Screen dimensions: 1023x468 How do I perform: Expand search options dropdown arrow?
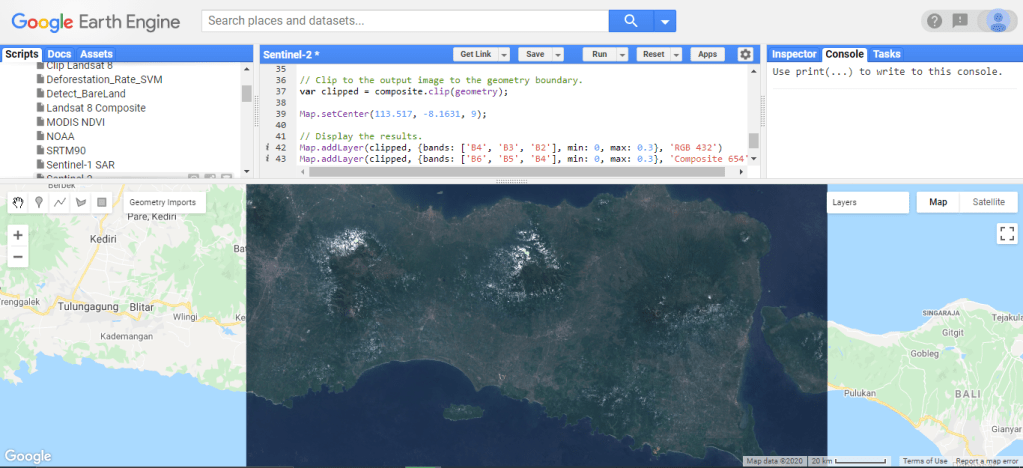[665, 21]
